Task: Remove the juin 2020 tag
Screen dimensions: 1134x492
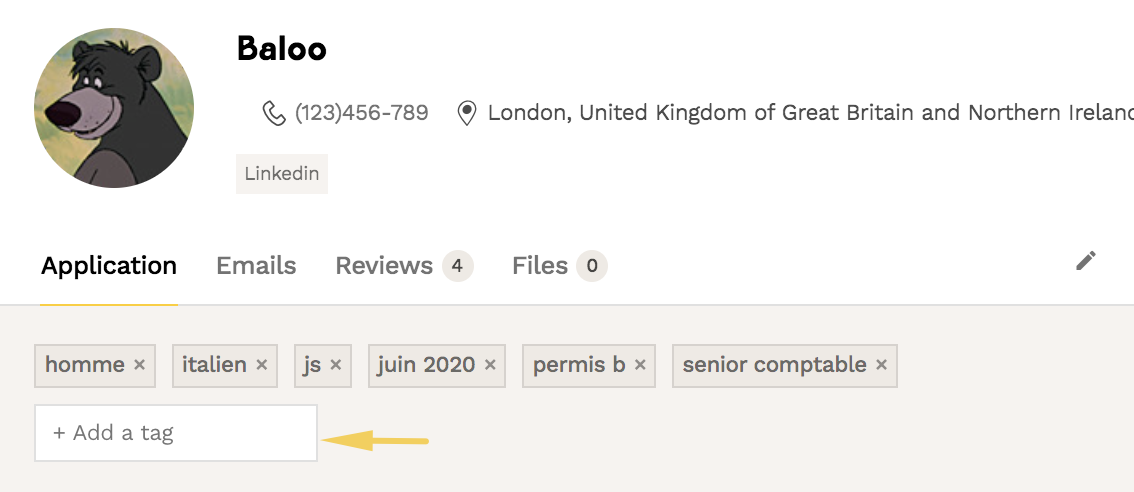Action: (490, 365)
